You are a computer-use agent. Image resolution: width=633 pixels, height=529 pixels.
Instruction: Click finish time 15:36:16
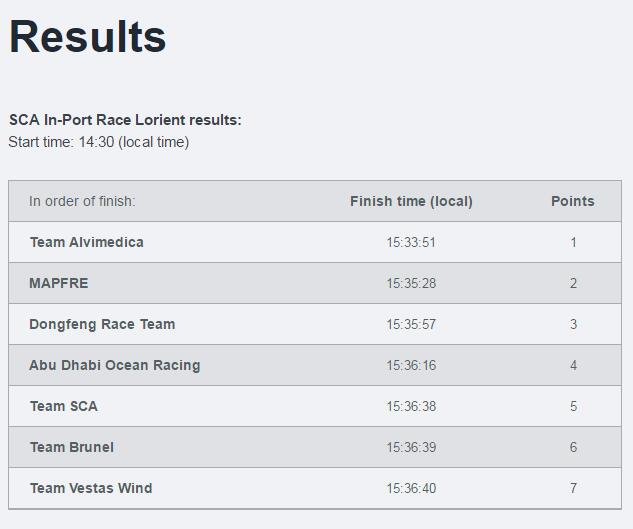point(411,365)
